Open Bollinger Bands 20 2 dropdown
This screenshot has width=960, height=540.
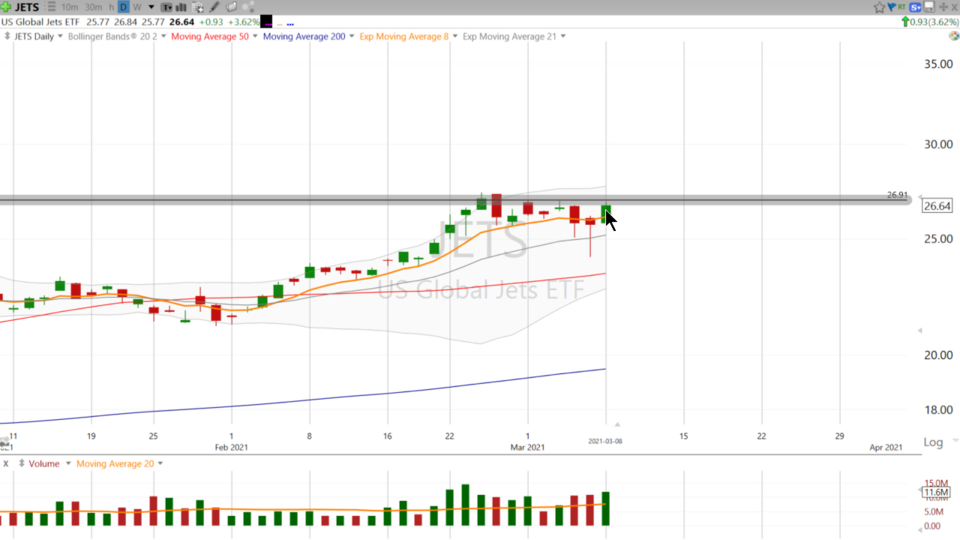pos(163,37)
